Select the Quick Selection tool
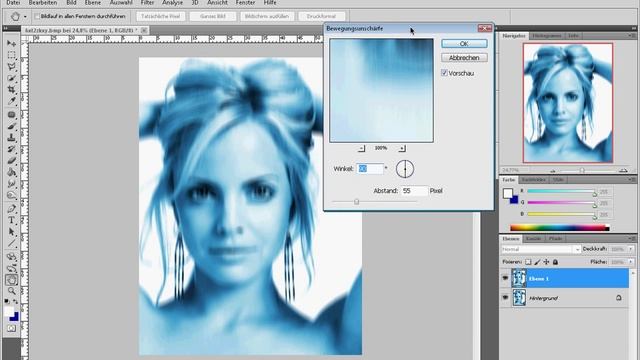Viewport: 640px width, 360px height. [11, 78]
